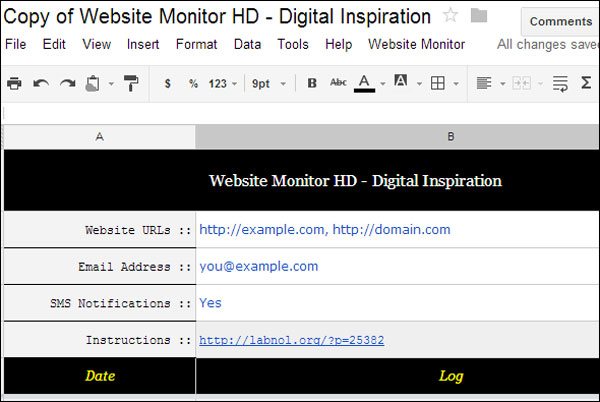Undo the last action
This screenshot has height=402, width=600.
41,83
